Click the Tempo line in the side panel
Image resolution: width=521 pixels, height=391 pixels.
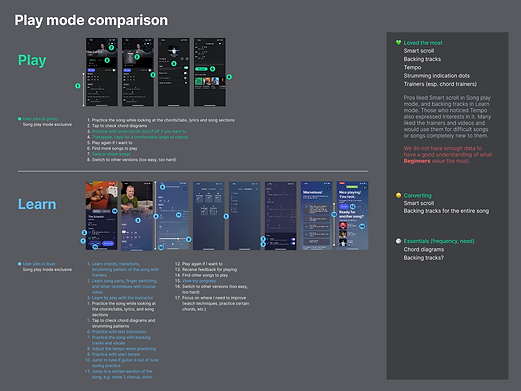412,67
